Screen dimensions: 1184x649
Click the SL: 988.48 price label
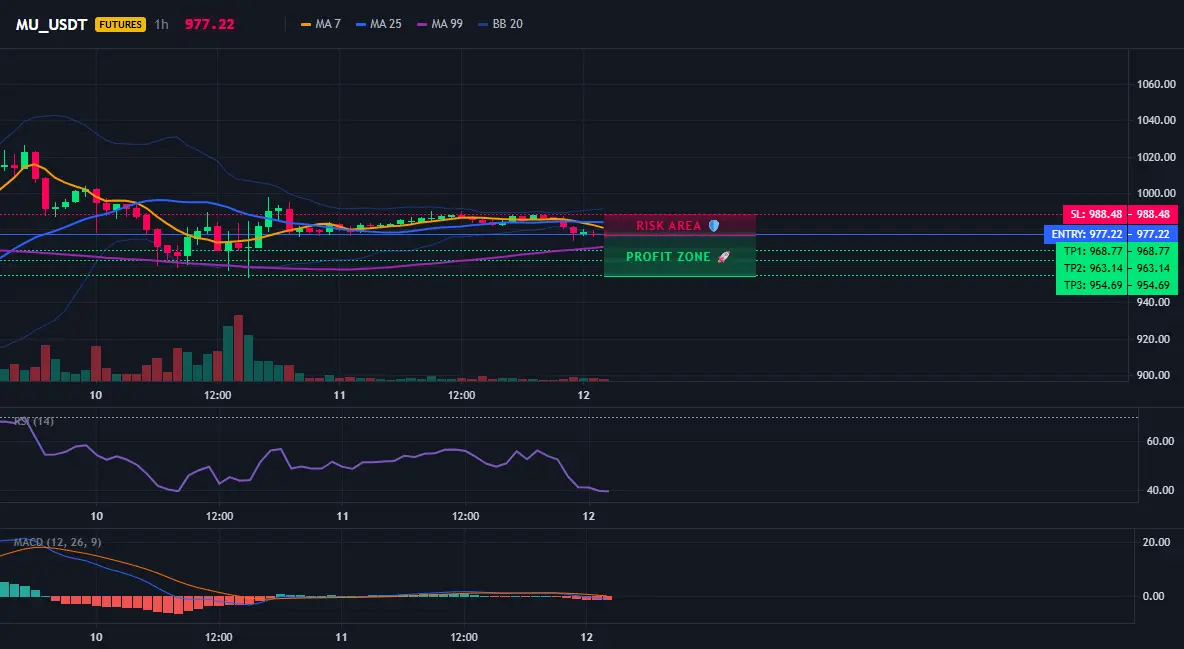pos(1095,215)
